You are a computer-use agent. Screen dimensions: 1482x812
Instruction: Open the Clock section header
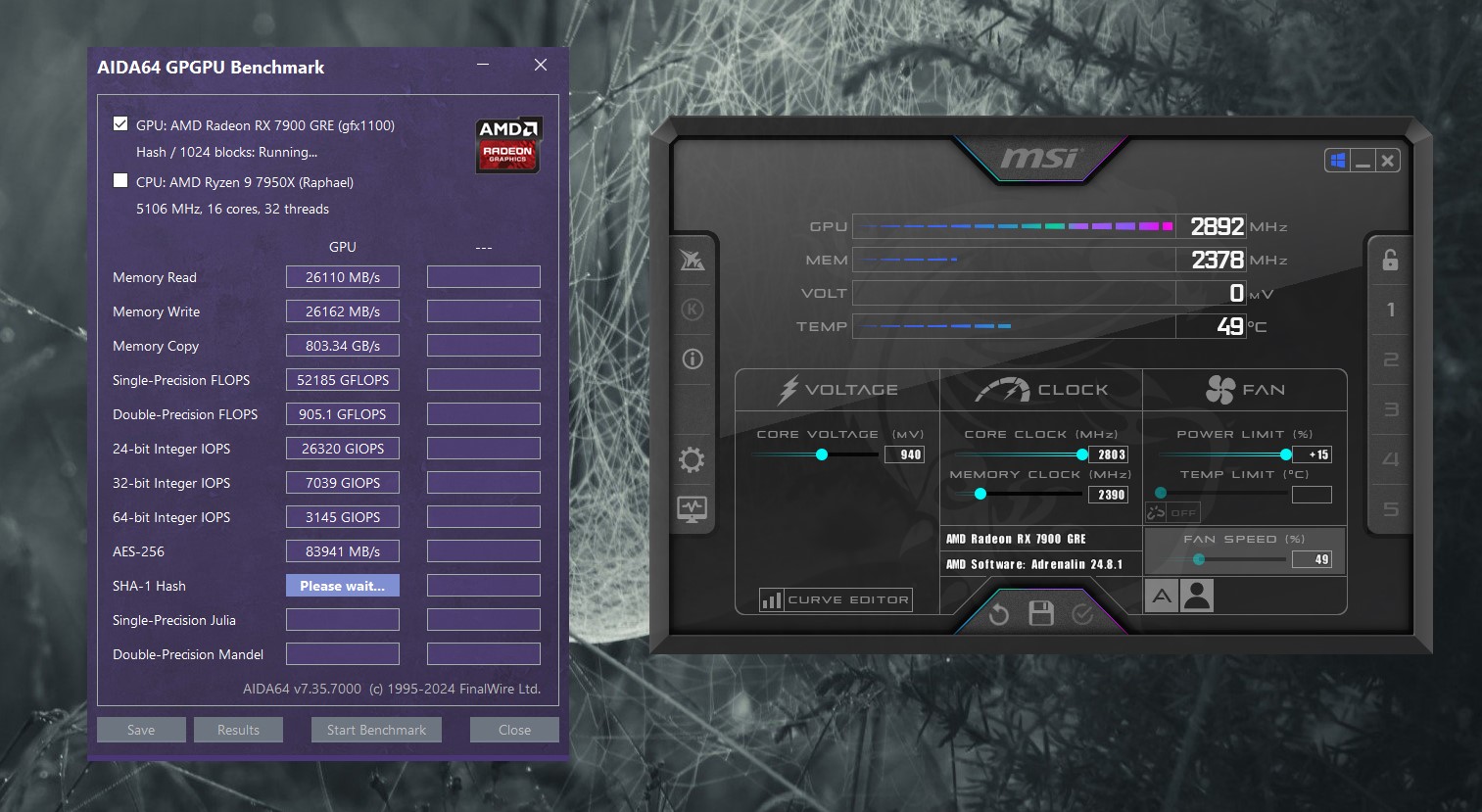(1041, 390)
